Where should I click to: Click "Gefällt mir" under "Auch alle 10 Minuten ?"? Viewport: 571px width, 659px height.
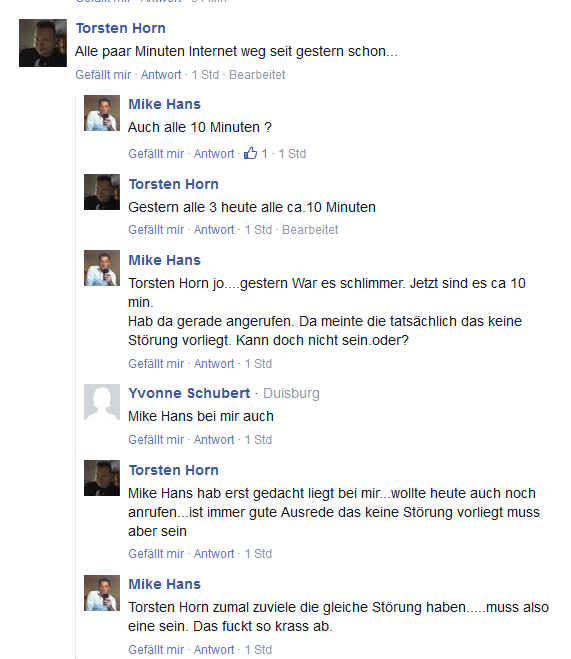[156, 153]
